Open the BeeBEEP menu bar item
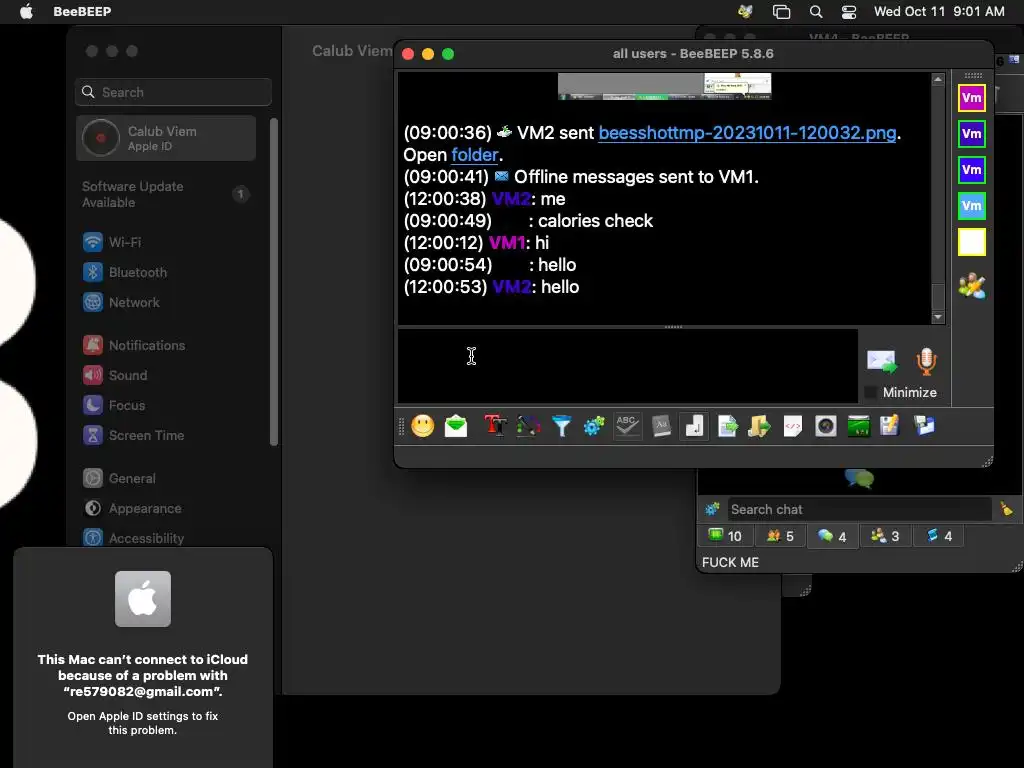This screenshot has height=768, width=1024. (x=82, y=12)
